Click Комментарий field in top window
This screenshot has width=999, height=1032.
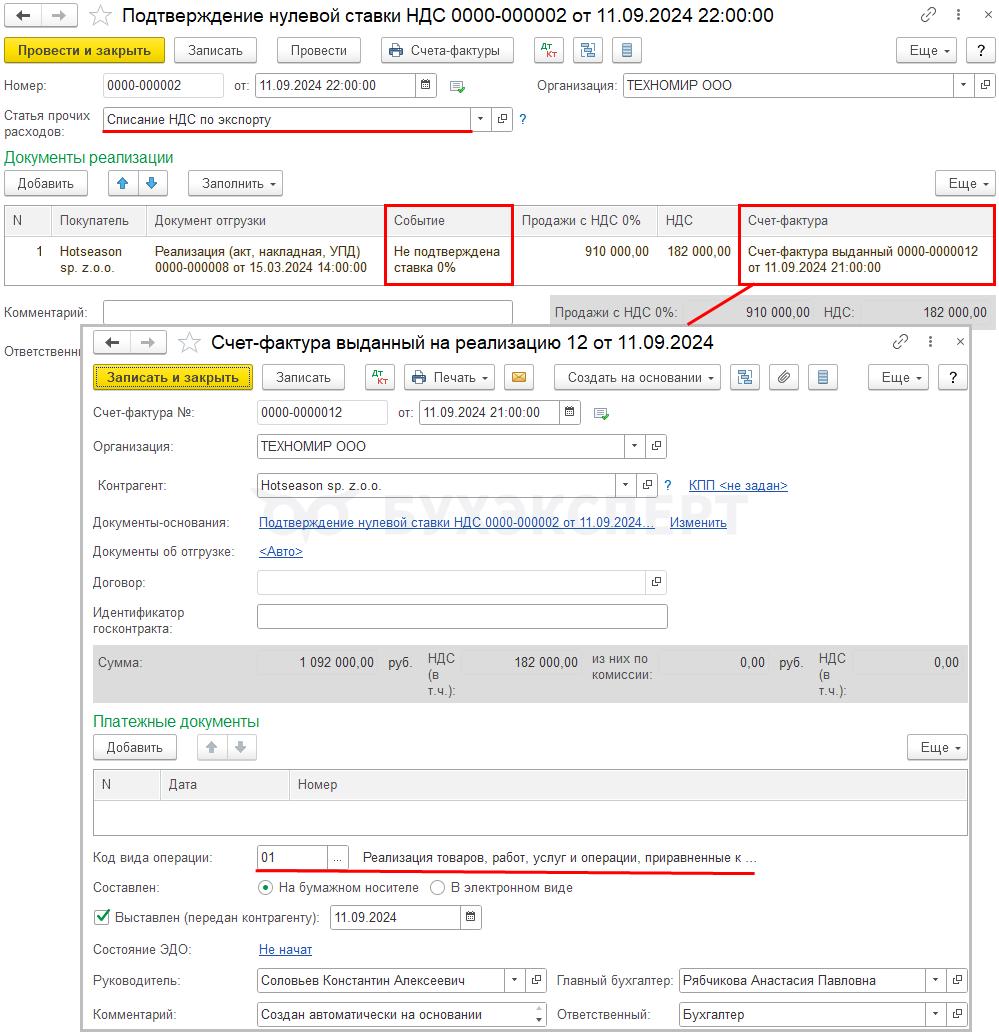coord(307,312)
